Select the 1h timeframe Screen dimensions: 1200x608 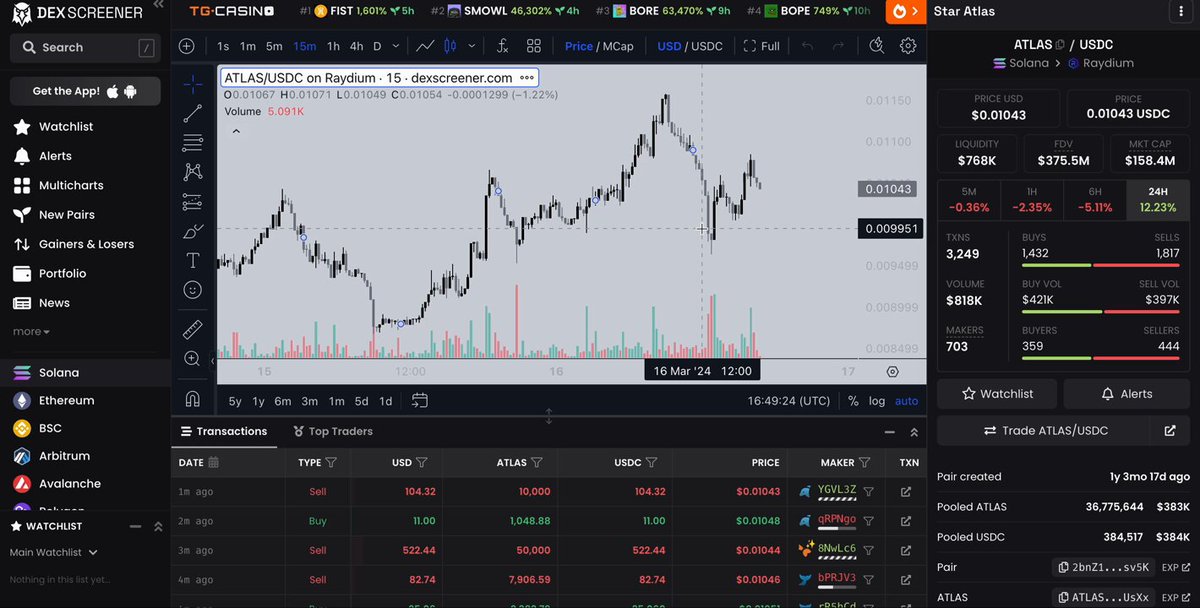(x=333, y=46)
